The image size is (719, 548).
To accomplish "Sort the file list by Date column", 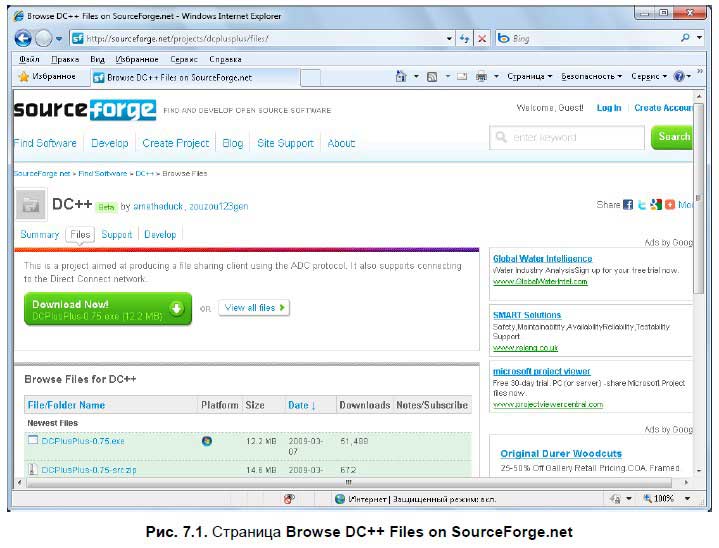I will tap(301, 405).
